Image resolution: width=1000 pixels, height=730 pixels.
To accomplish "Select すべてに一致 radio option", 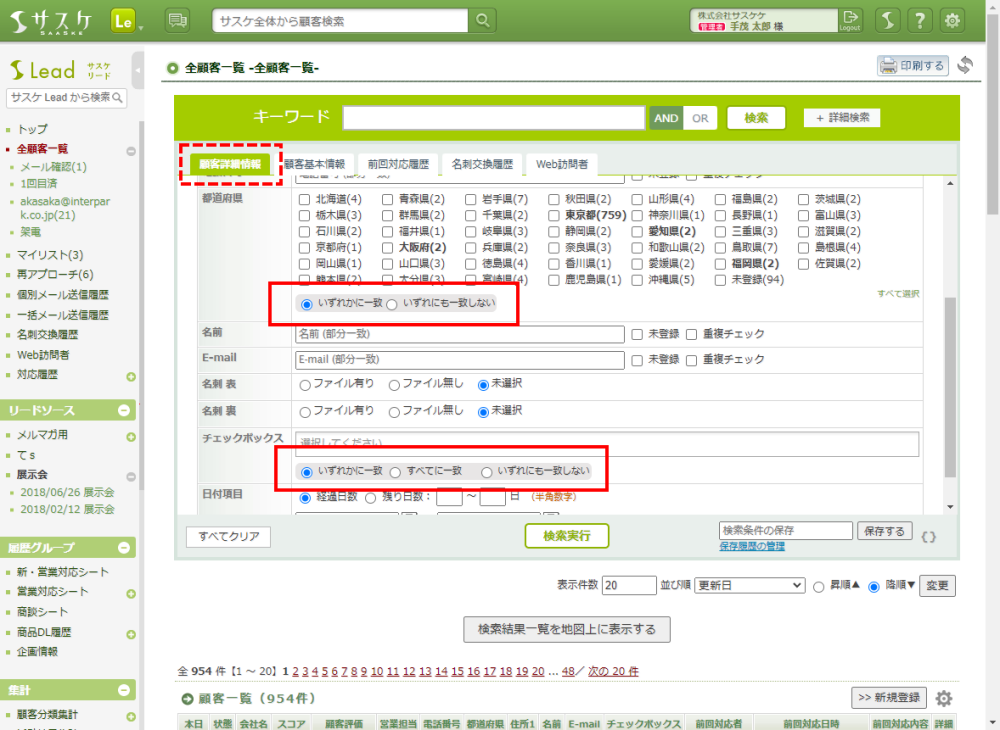I will pos(396,471).
